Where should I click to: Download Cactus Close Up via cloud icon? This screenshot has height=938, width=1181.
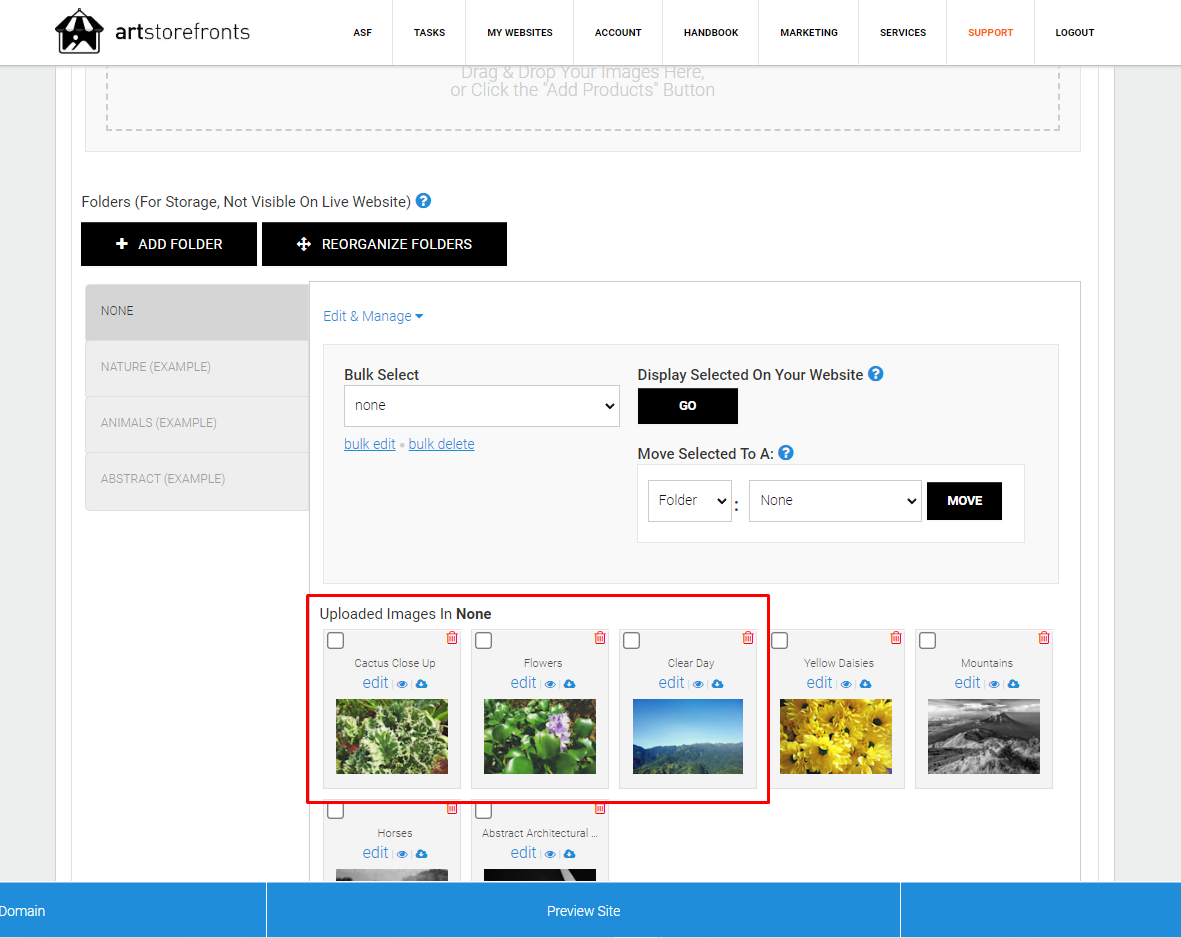(x=422, y=684)
